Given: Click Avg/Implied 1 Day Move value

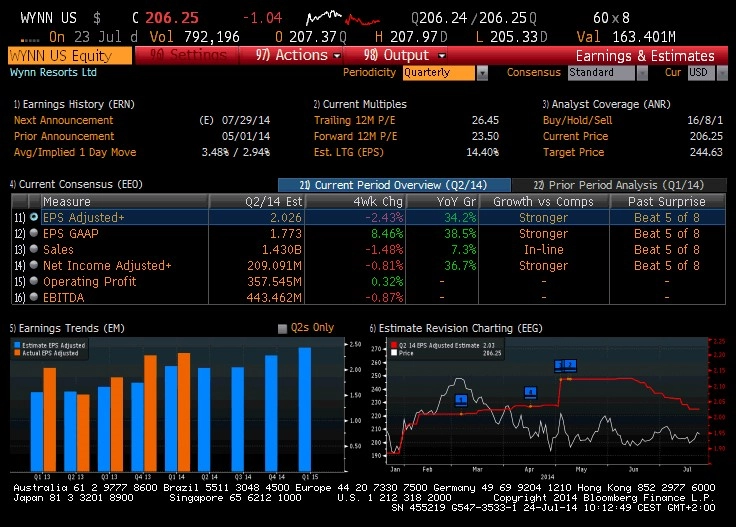Looking at the screenshot, I should pos(236,152).
